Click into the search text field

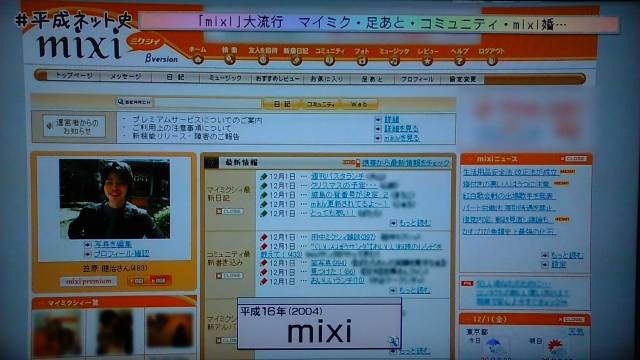click(x=208, y=103)
